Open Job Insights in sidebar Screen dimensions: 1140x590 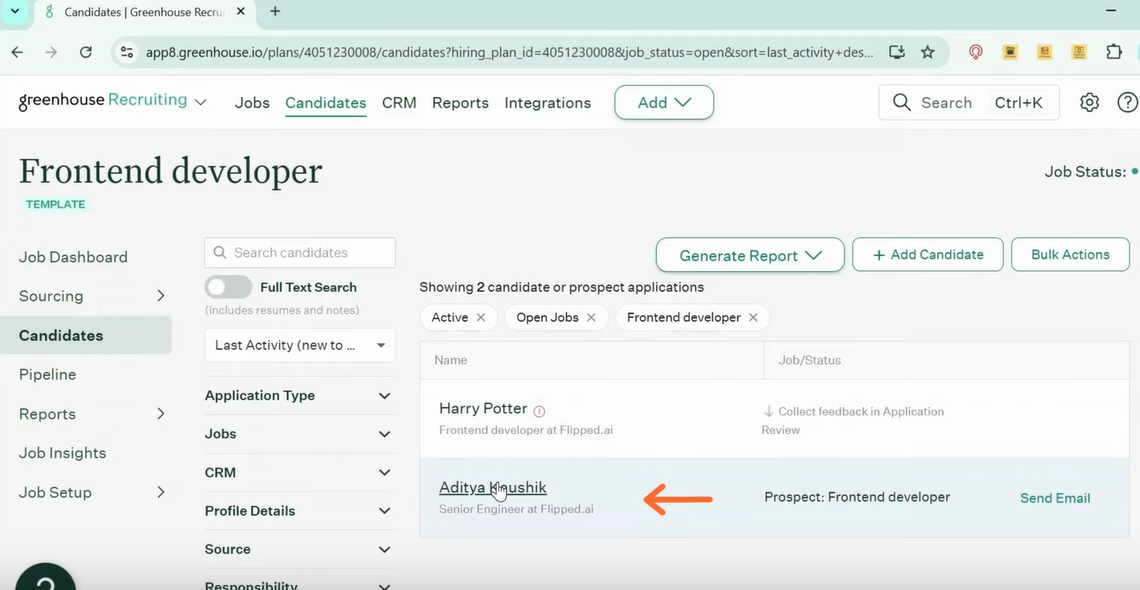pos(63,453)
